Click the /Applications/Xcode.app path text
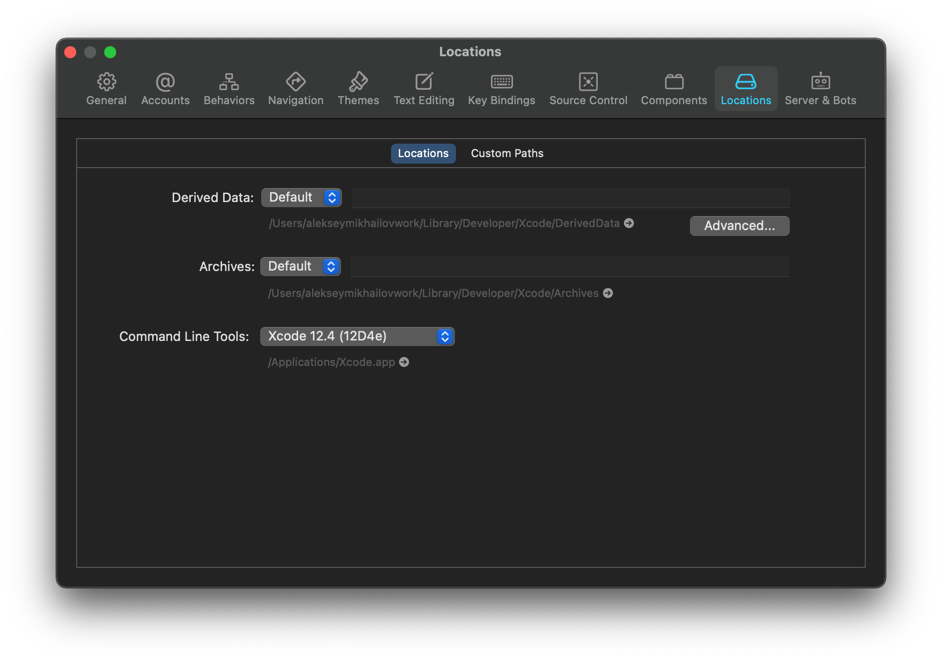The width and height of the screenshot is (942, 662). [x=332, y=362]
